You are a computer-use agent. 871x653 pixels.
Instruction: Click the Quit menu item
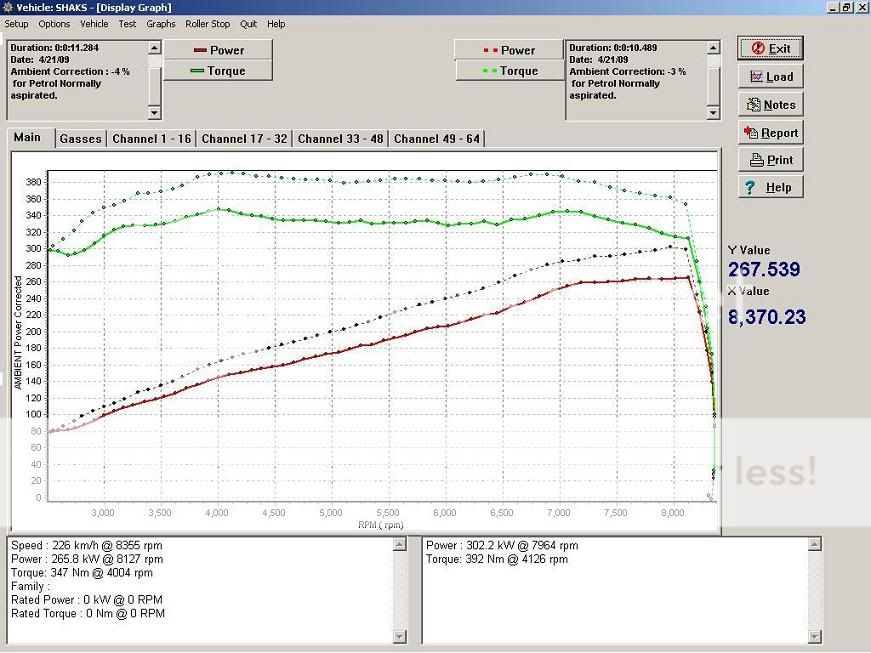pyautogui.click(x=248, y=24)
